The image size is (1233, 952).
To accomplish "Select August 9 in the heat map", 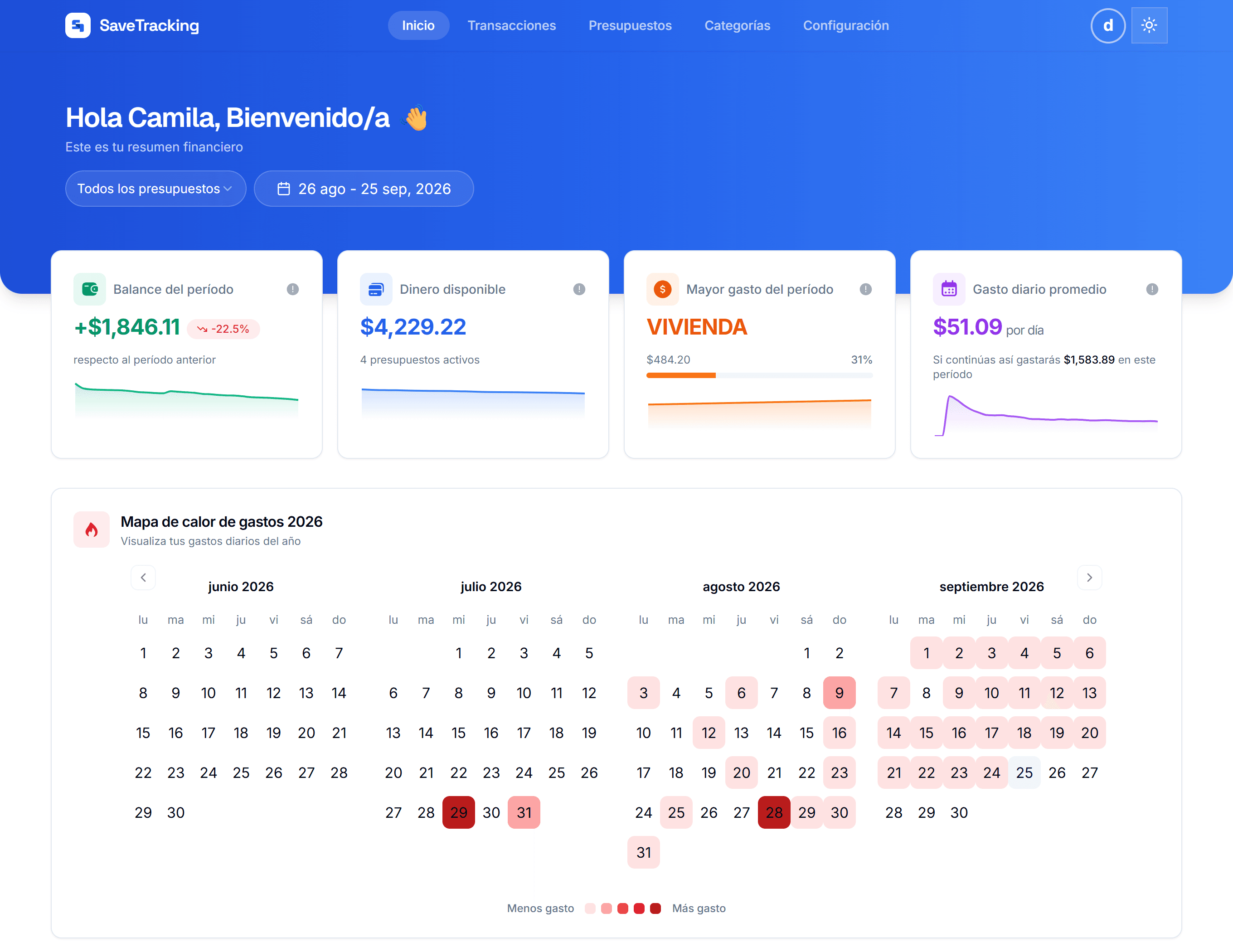I will point(840,693).
